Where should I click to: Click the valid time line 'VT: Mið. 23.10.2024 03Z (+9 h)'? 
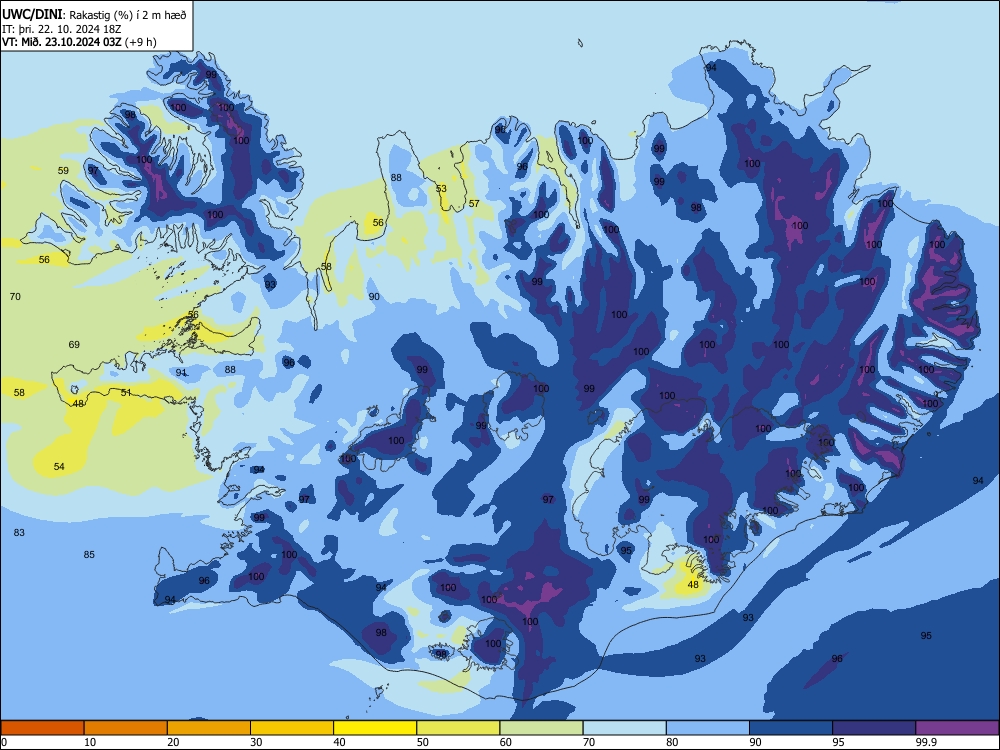point(79,42)
